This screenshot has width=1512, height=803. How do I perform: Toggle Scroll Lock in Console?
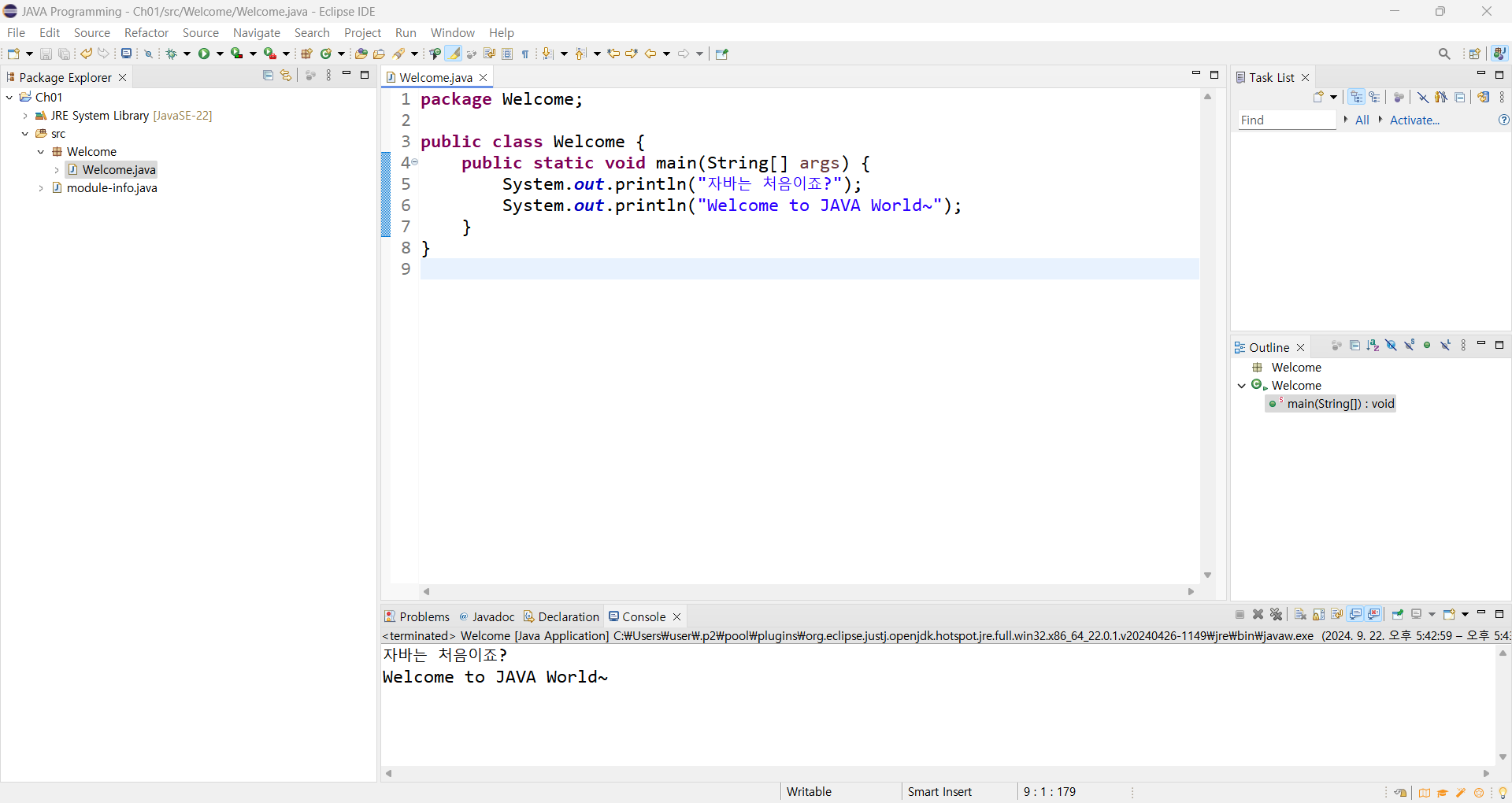pos(1318,614)
